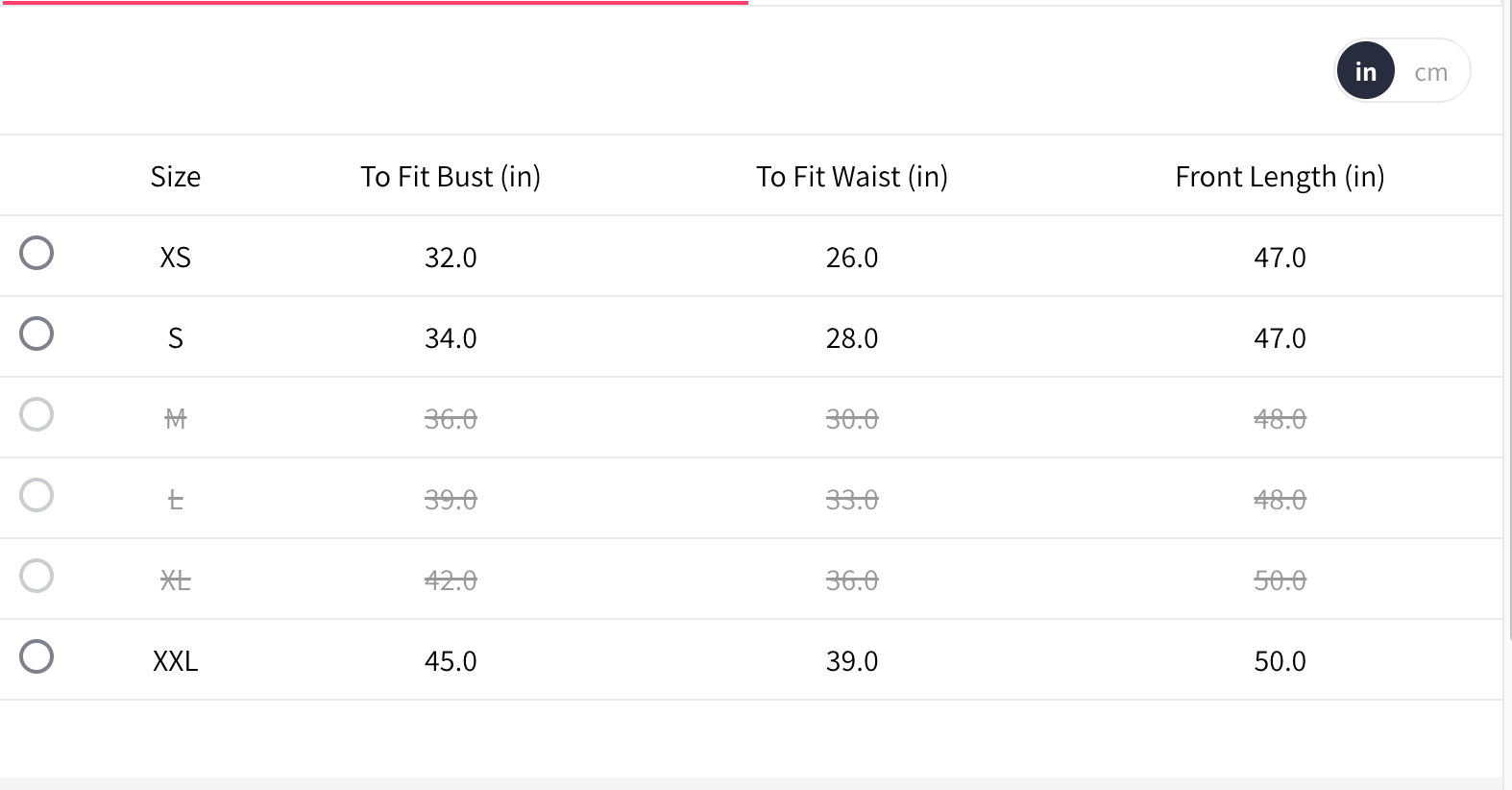
Task: Click the unavailable M size radio button
Action: [x=37, y=414]
